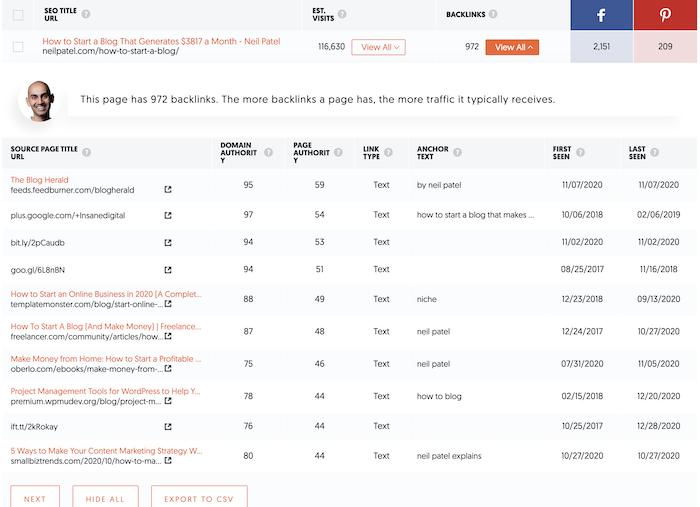Open How to Start a Blog That Generates $3817 link

click(x=161, y=41)
